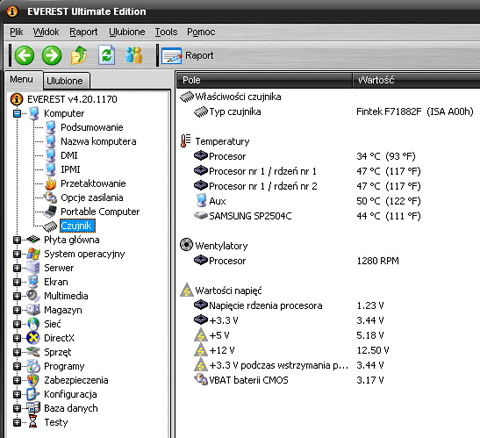Click the Refresh page icon
480x438 pixels.
(107, 55)
